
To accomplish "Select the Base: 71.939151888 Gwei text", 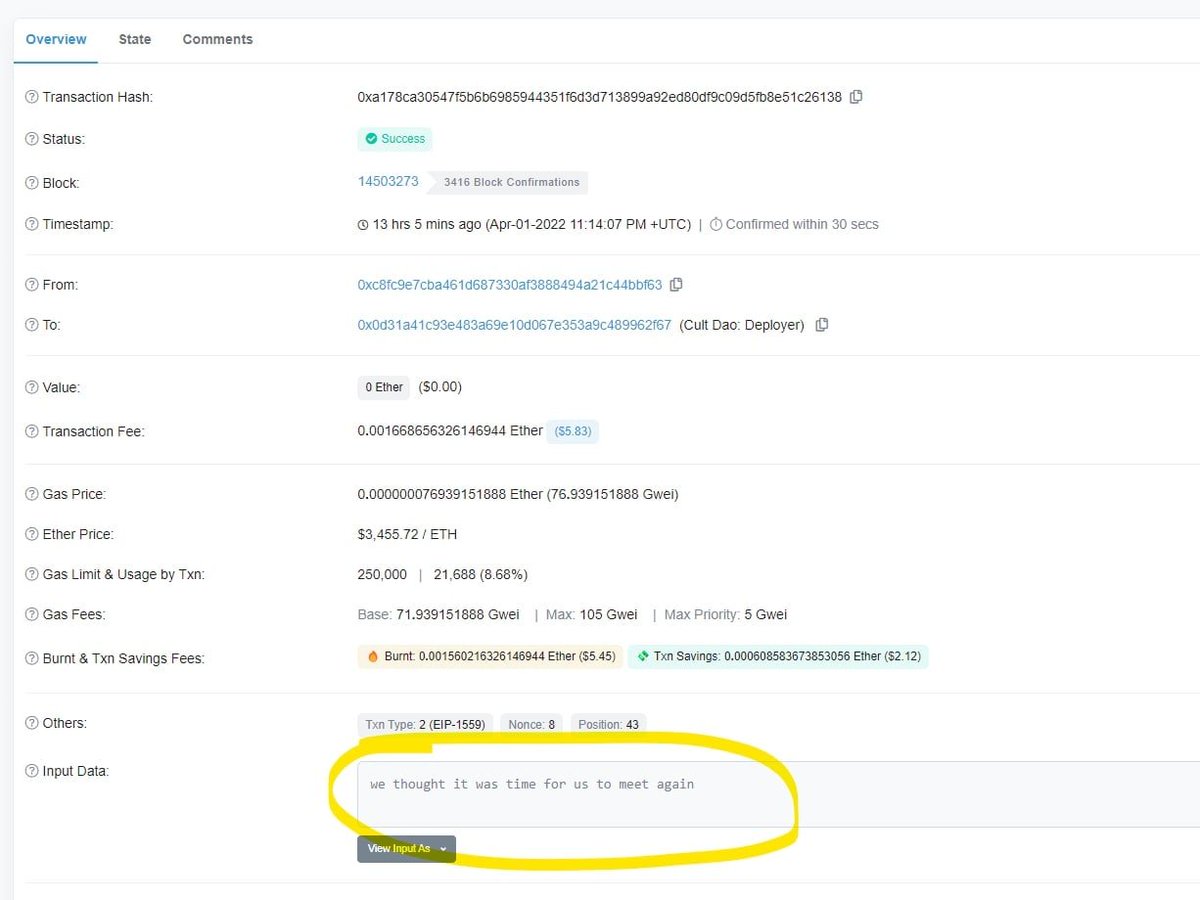I will coord(438,614).
